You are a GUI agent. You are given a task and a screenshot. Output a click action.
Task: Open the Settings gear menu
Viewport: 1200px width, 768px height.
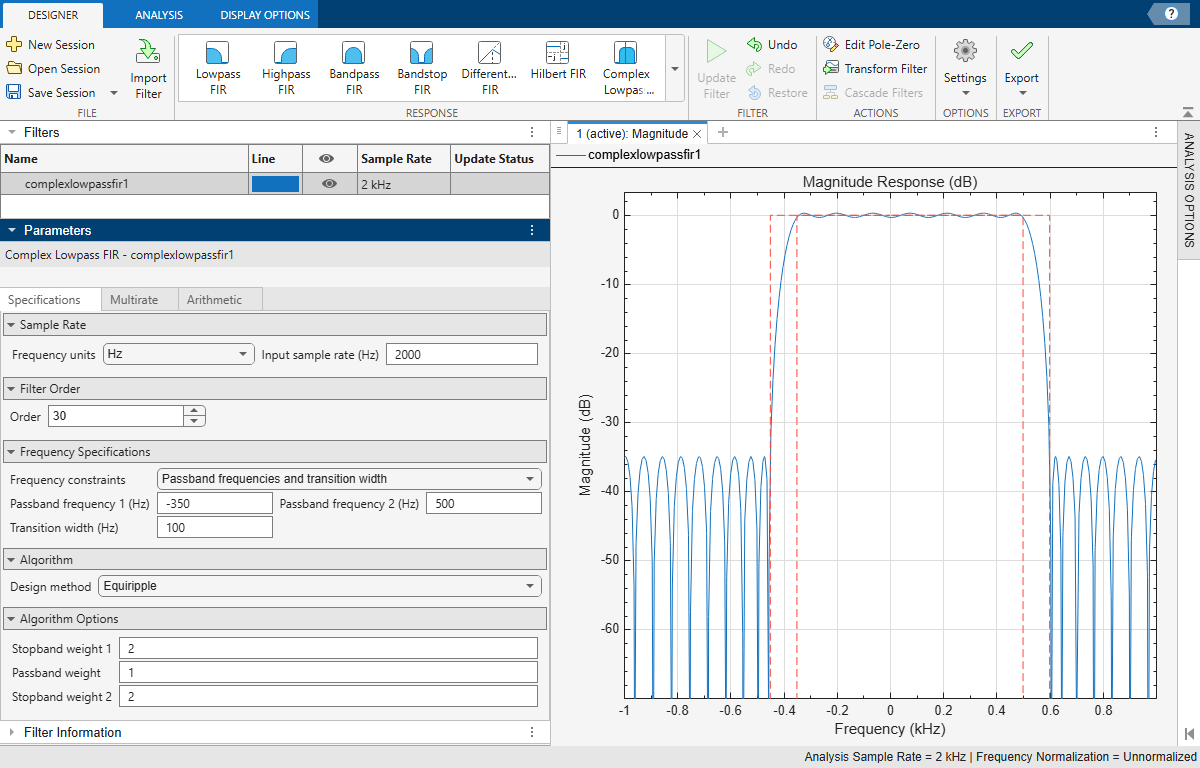point(965,69)
